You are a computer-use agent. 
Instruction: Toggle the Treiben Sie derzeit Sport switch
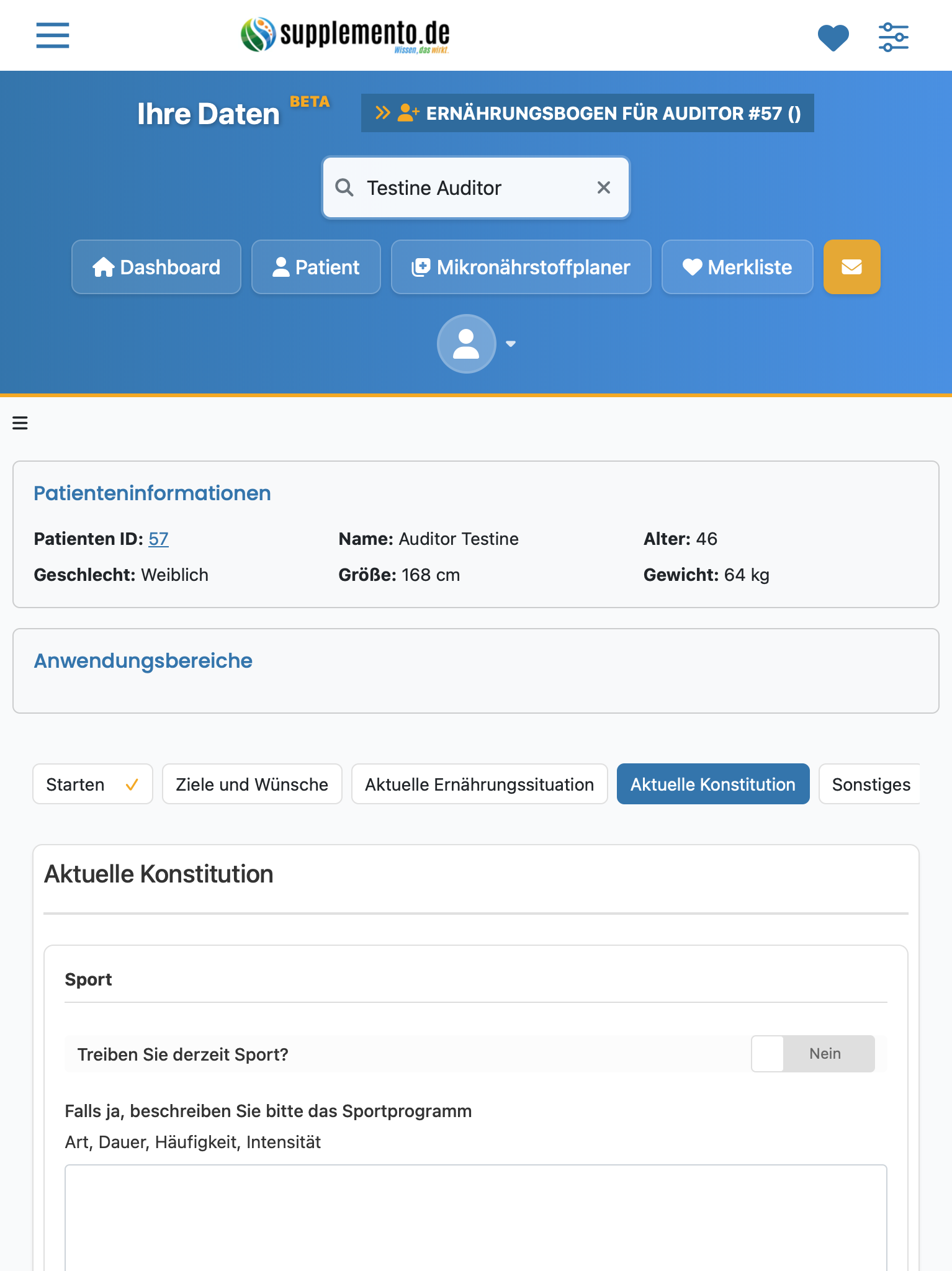click(813, 1054)
